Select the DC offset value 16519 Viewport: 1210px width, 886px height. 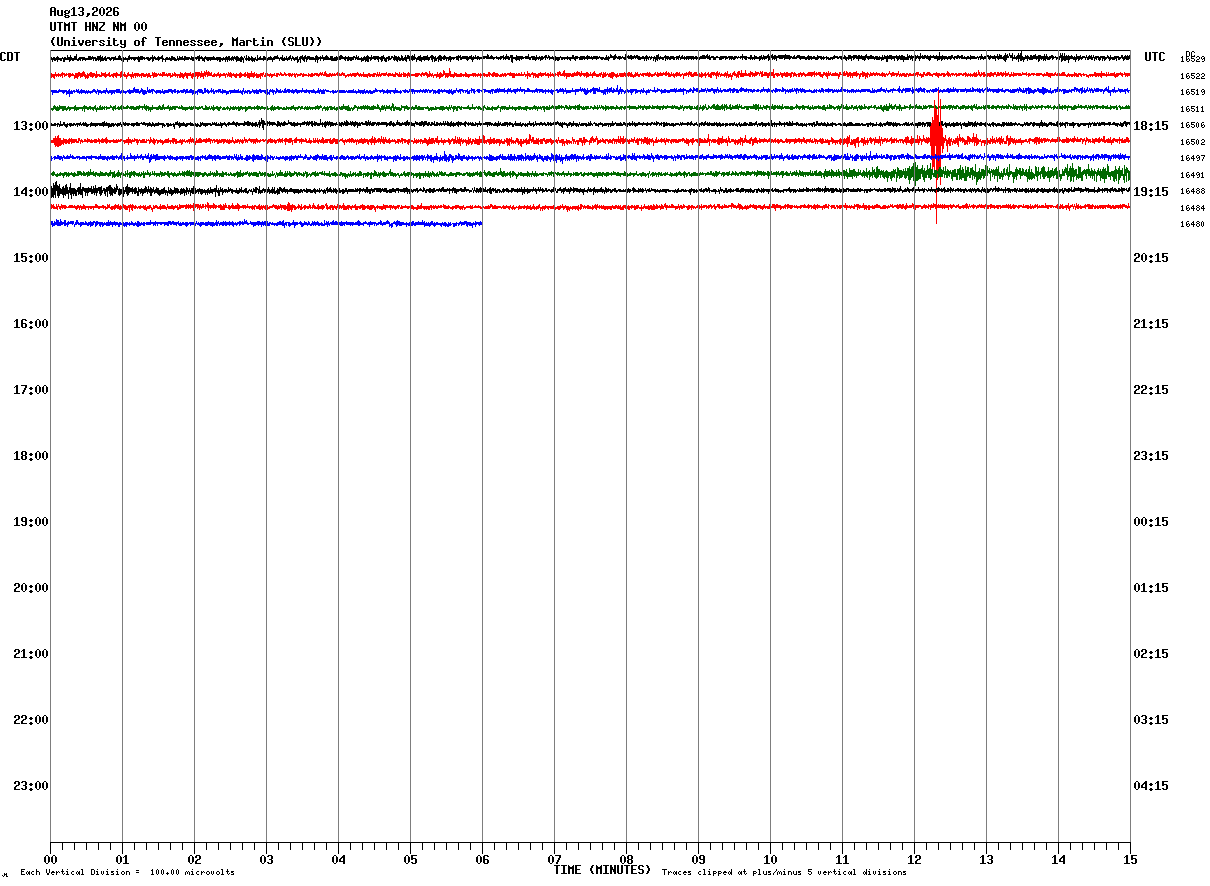point(1192,92)
